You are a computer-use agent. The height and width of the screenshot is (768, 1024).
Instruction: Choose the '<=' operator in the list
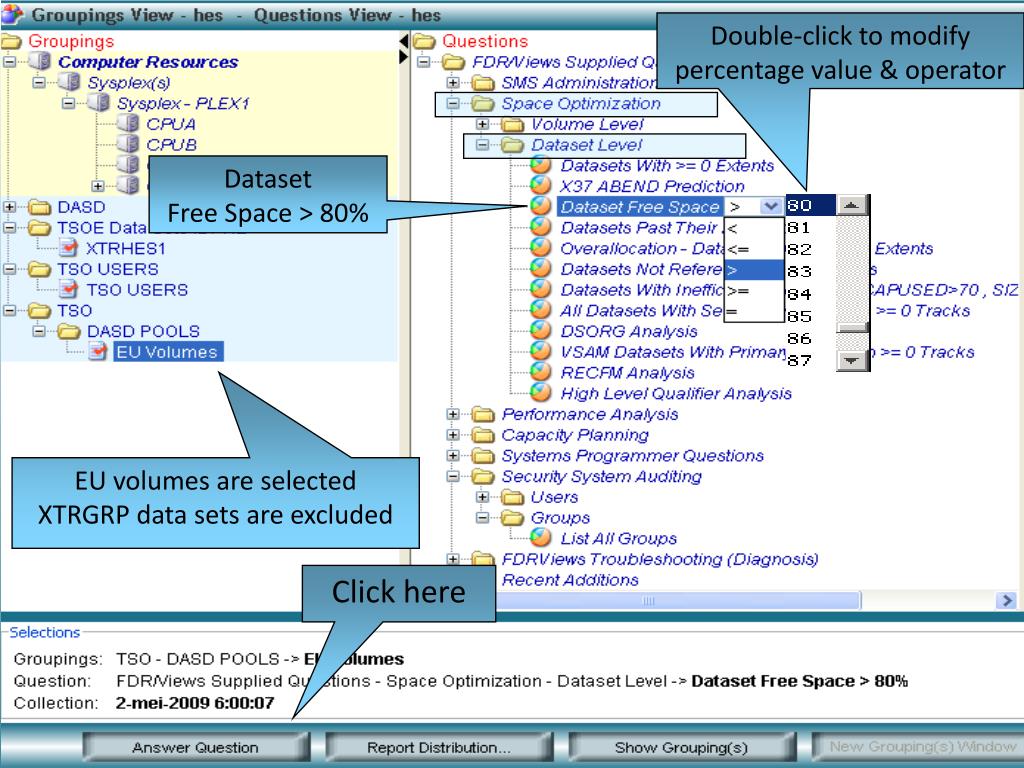754,249
